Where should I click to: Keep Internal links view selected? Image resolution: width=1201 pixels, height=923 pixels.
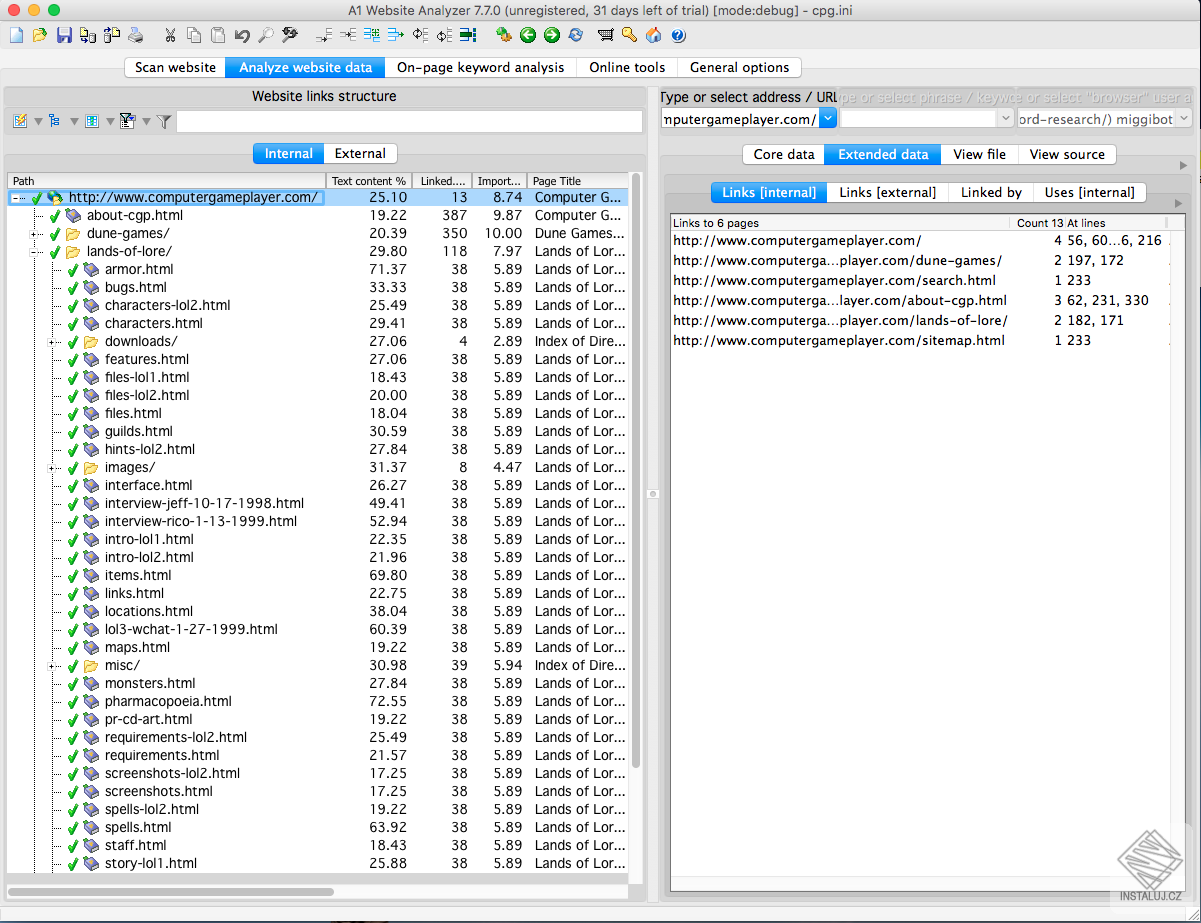[x=288, y=153]
